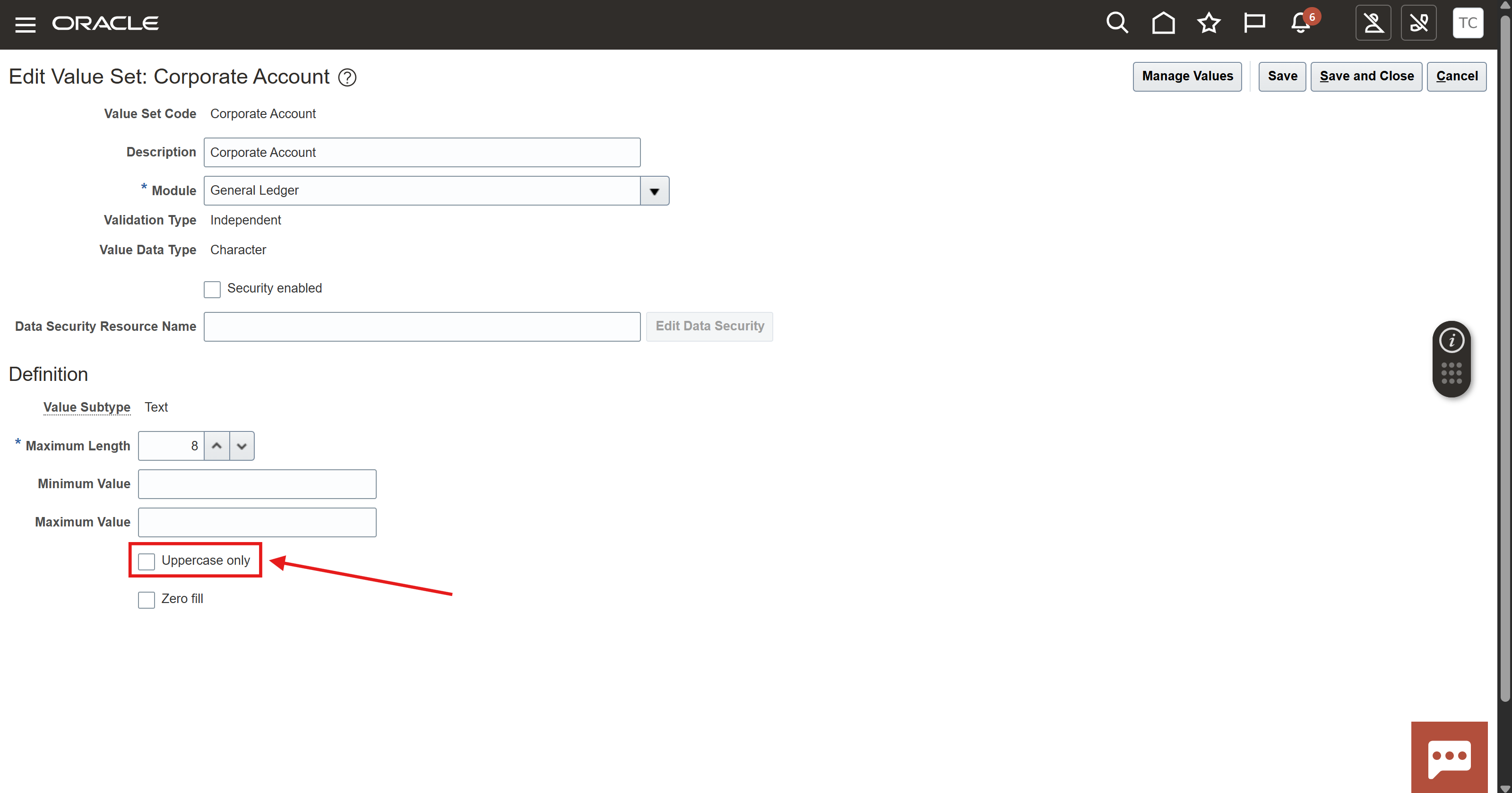Enable the Security enabled checkbox

click(212, 289)
